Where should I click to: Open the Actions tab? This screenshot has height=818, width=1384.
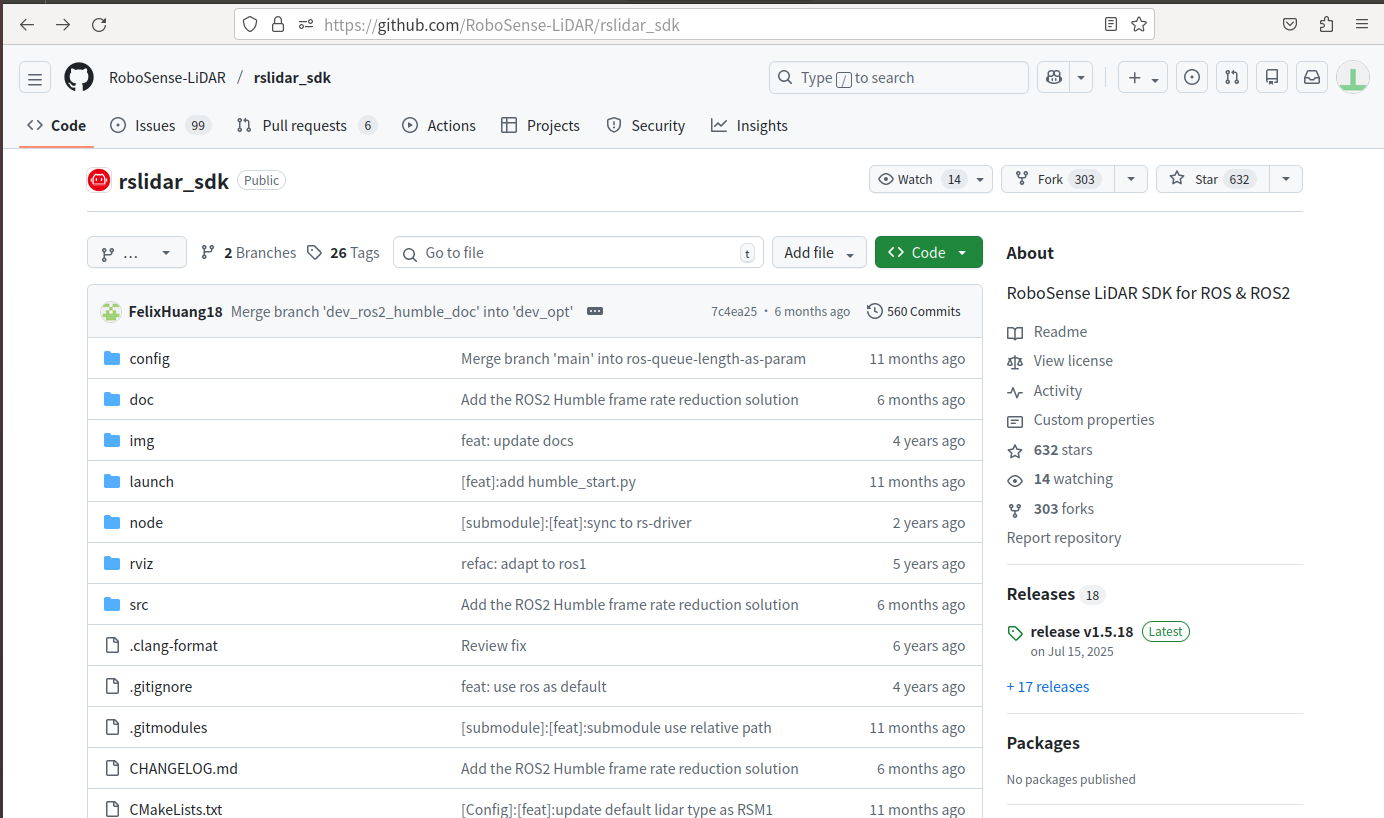[439, 125]
